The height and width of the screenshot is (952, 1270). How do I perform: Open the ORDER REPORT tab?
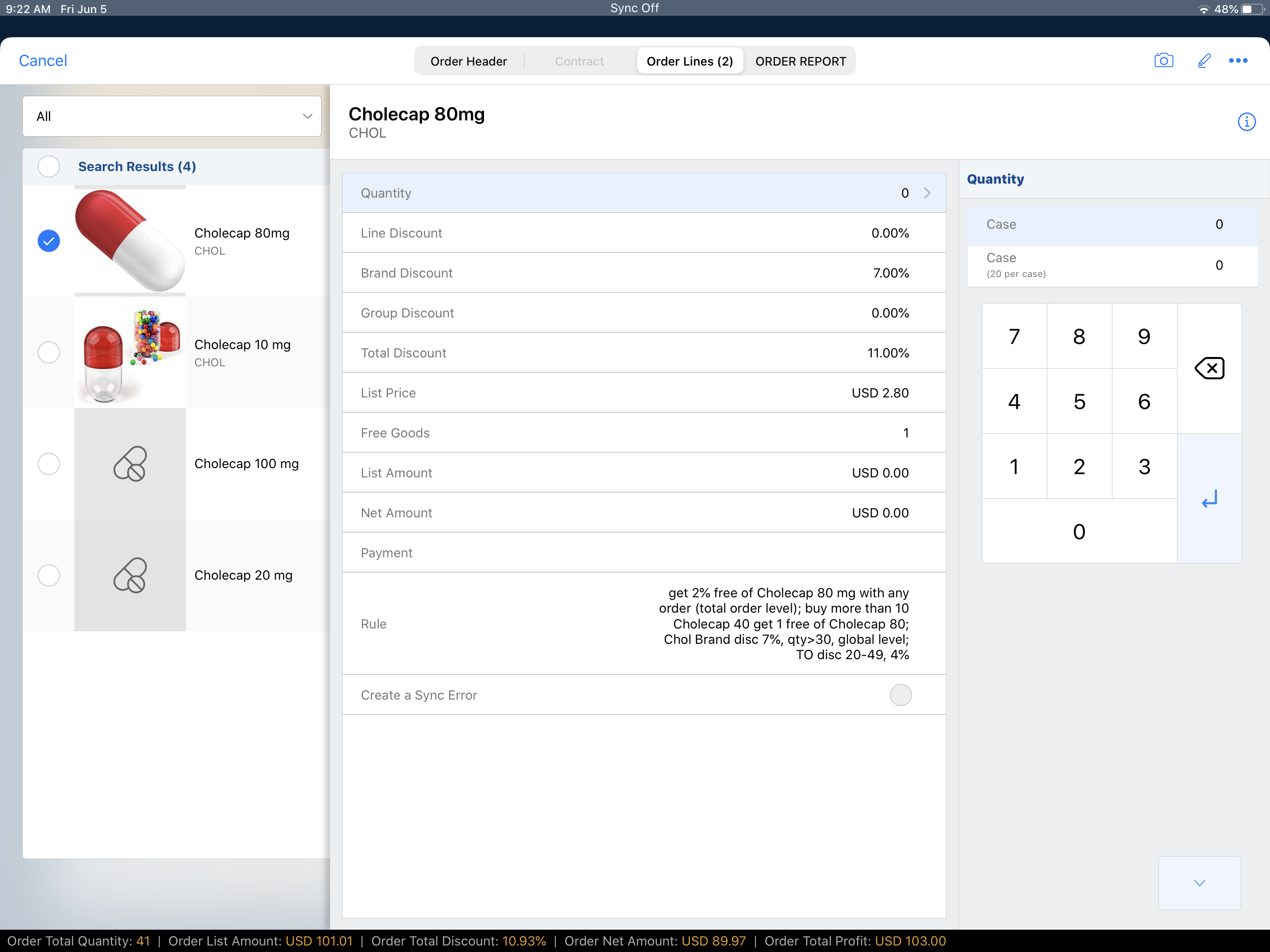(x=800, y=61)
